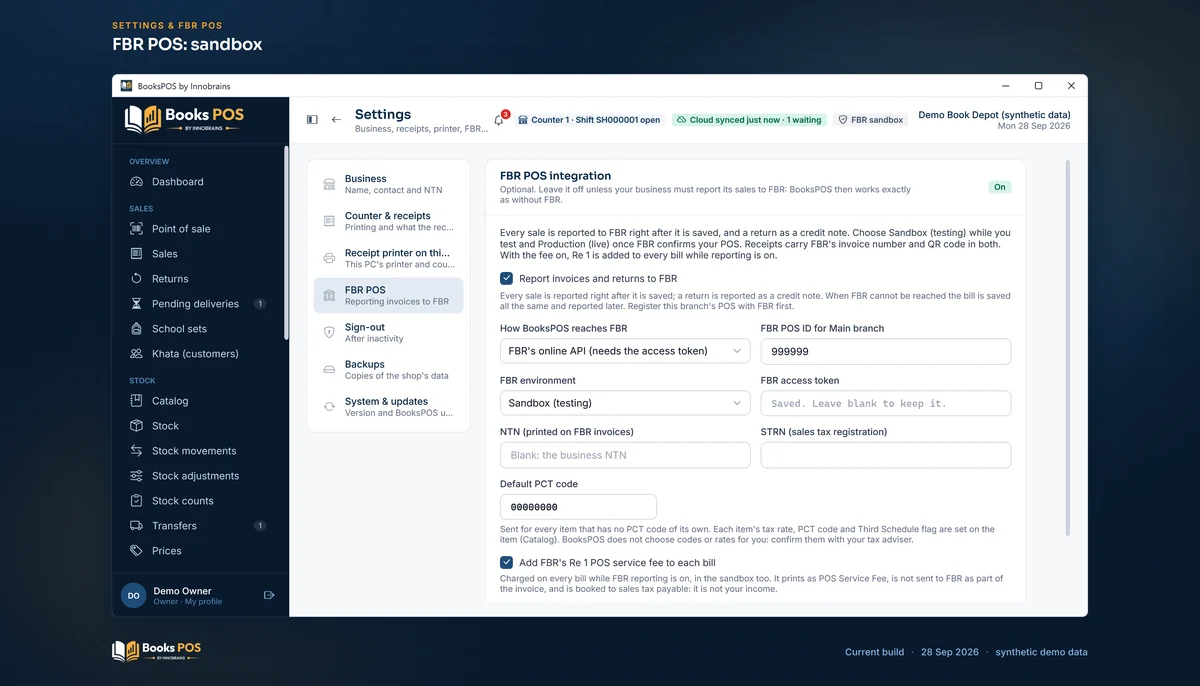This screenshot has height=686, width=1200.
Task: Toggle Report invoices and returns to FBR
Action: pyautogui.click(x=507, y=279)
